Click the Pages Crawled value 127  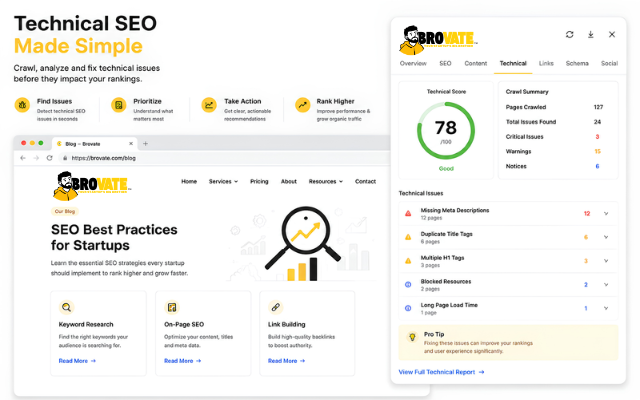coord(598,107)
